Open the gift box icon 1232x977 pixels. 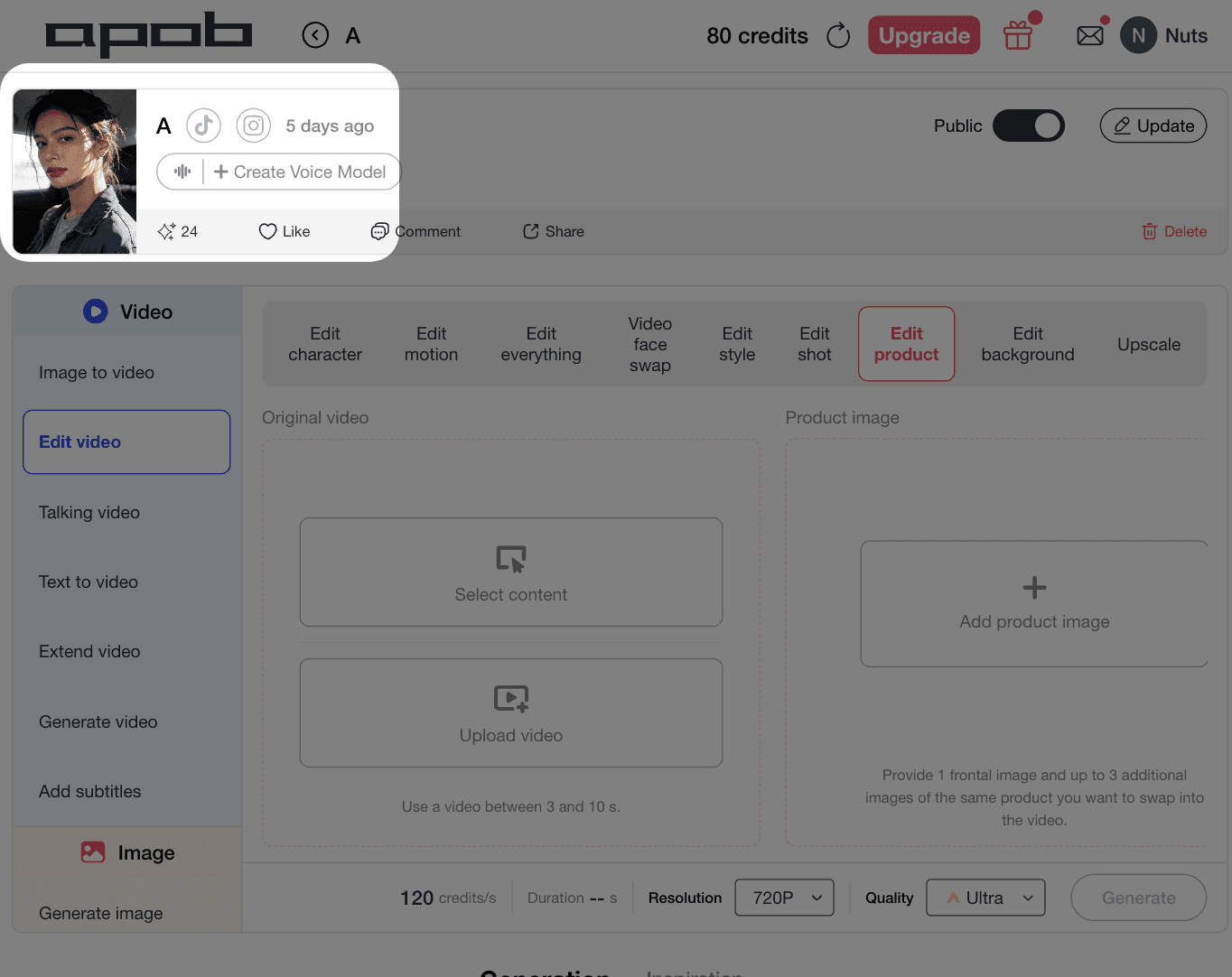(1018, 36)
